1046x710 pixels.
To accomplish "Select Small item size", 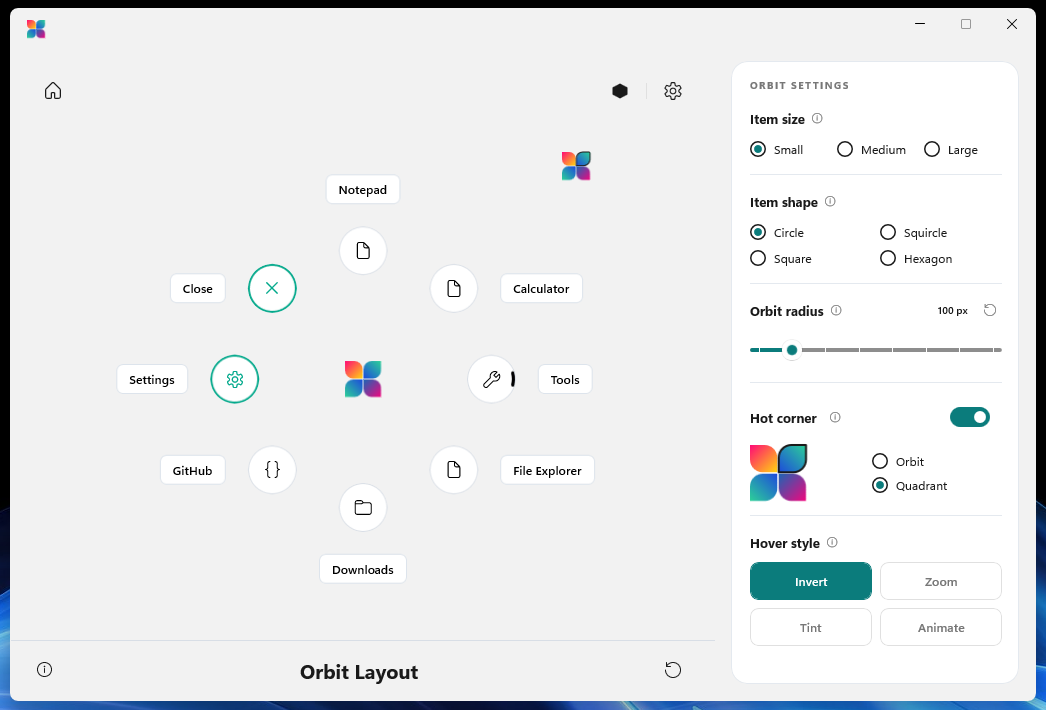I will pos(776,149).
